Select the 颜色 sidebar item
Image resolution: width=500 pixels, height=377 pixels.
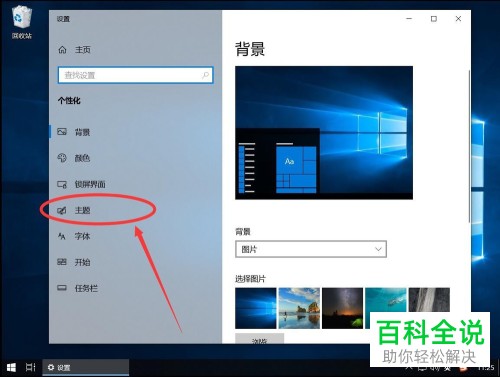pos(135,158)
